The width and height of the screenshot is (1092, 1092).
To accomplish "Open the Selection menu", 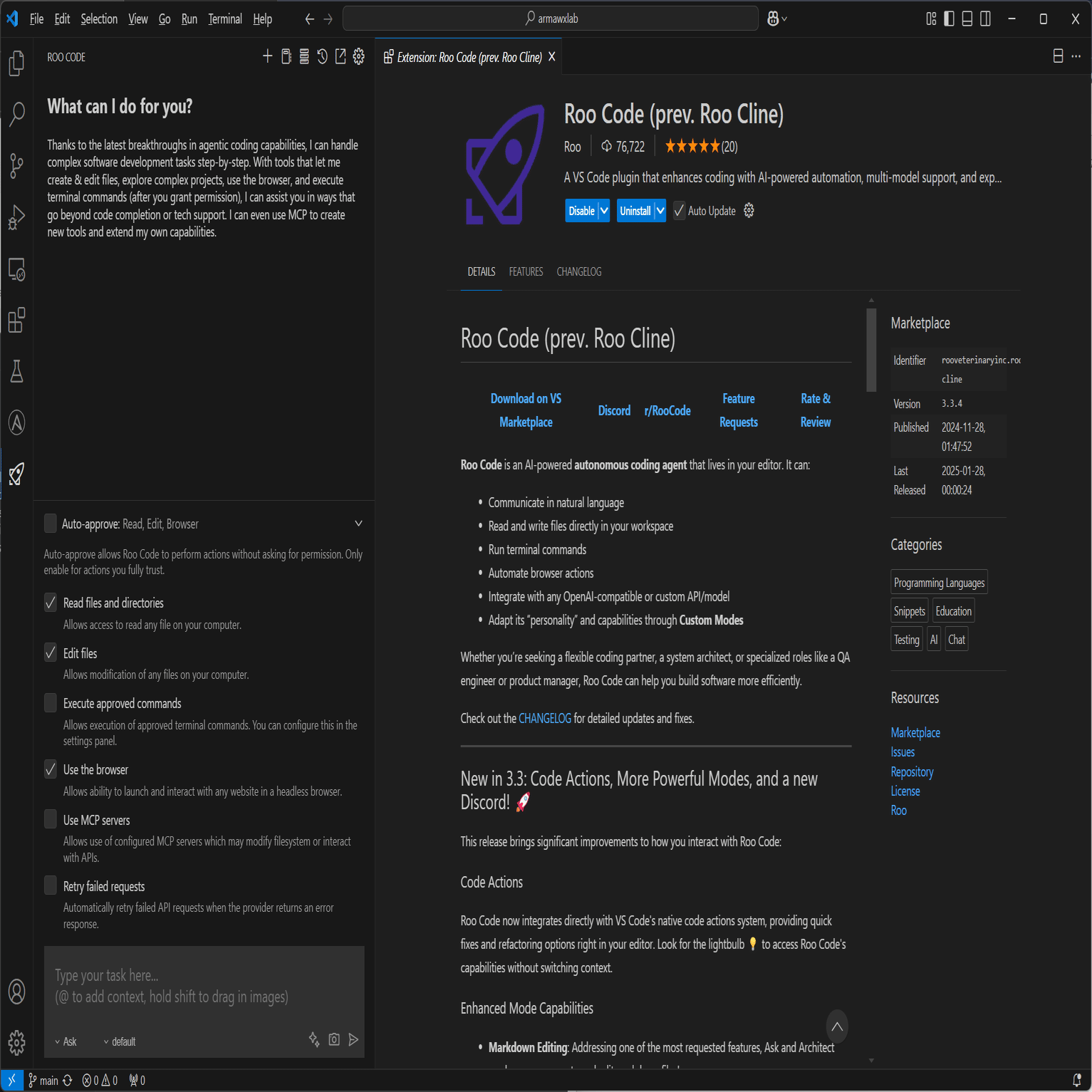I will click(99, 19).
